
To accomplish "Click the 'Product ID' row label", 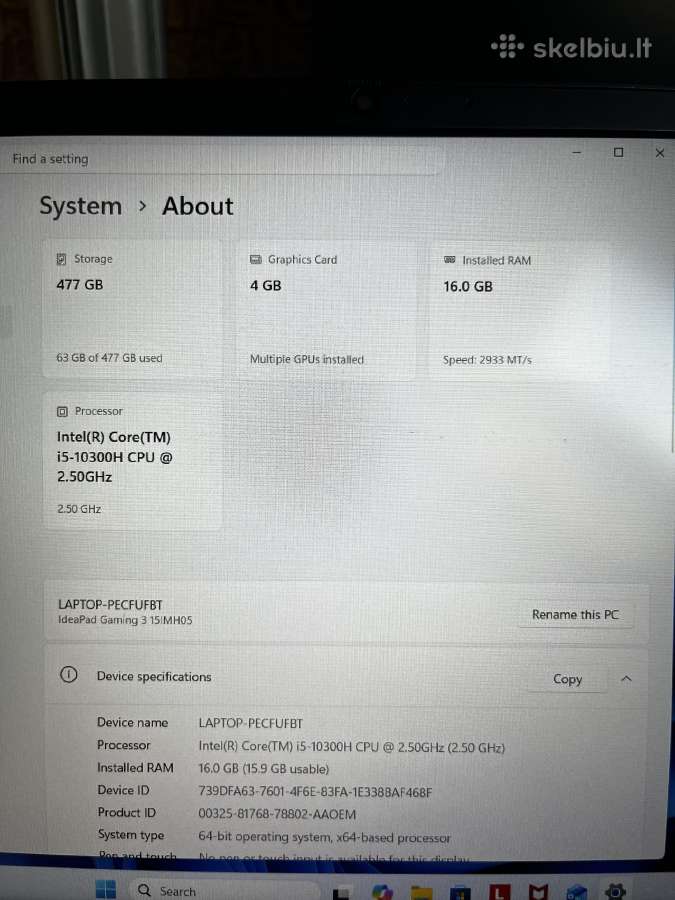I will tap(126, 812).
